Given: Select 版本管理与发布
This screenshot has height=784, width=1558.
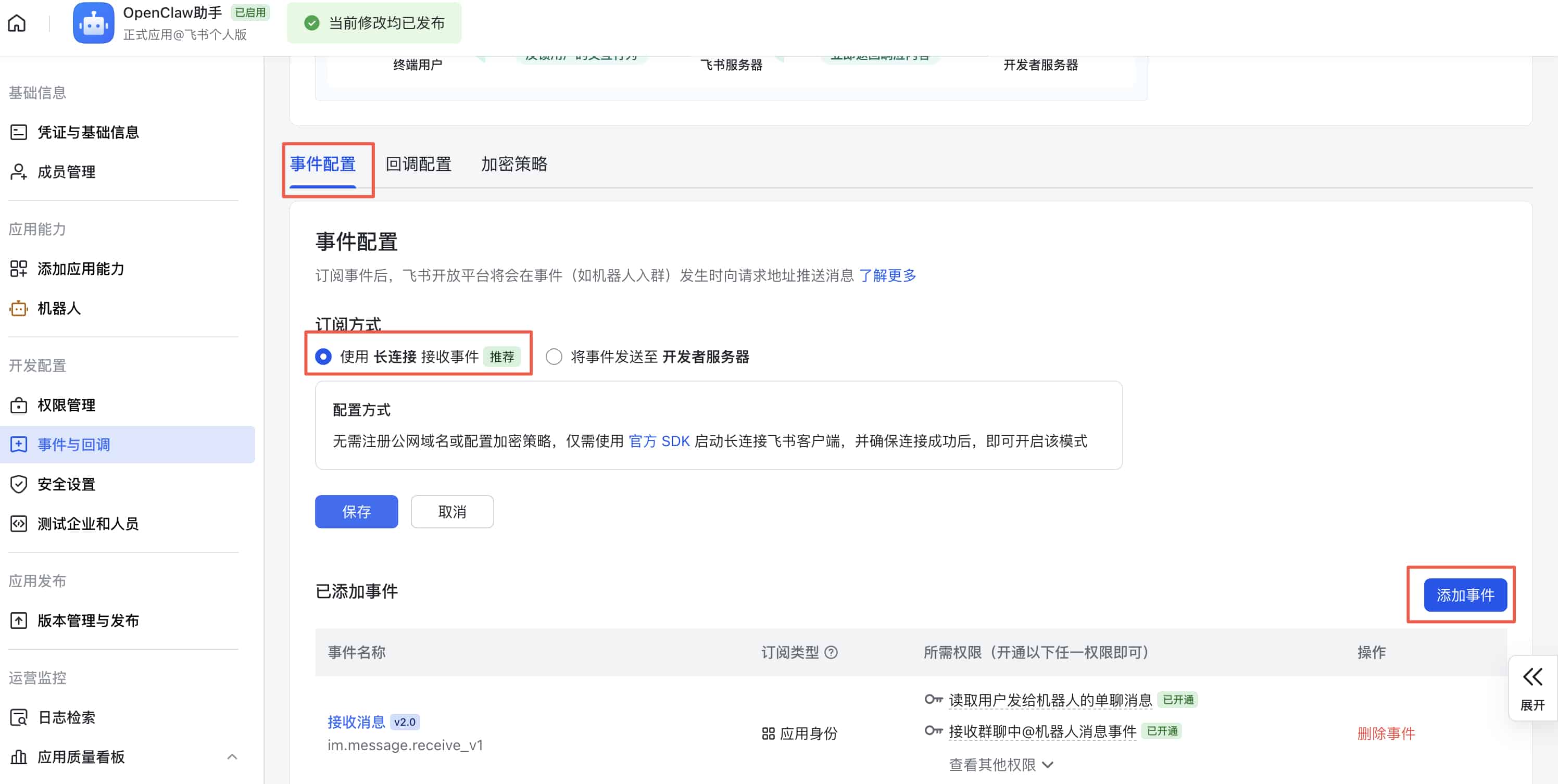Looking at the screenshot, I should pos(89,620).
